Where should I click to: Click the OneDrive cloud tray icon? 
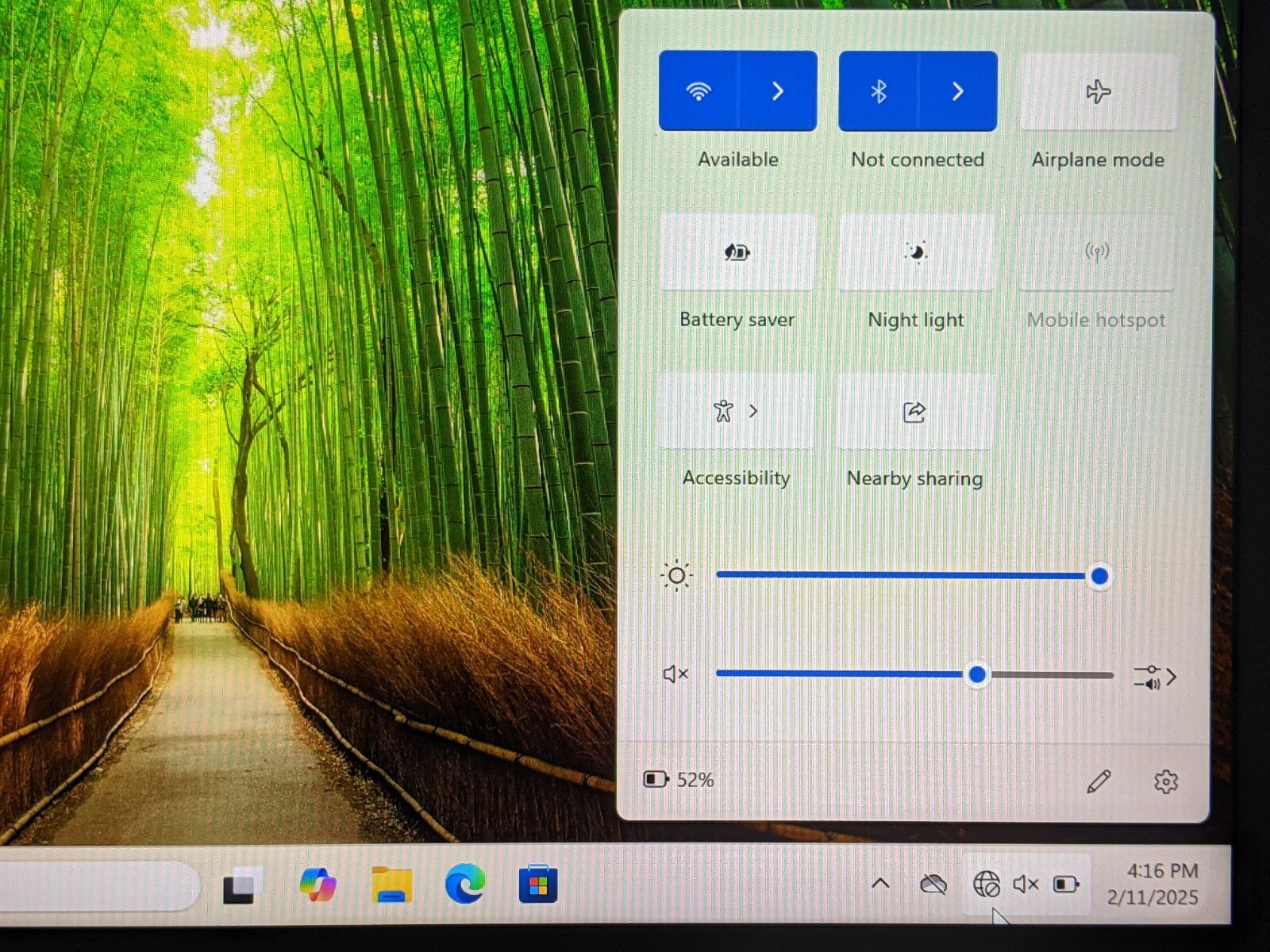pyautogui.click(x=933, y=884)
